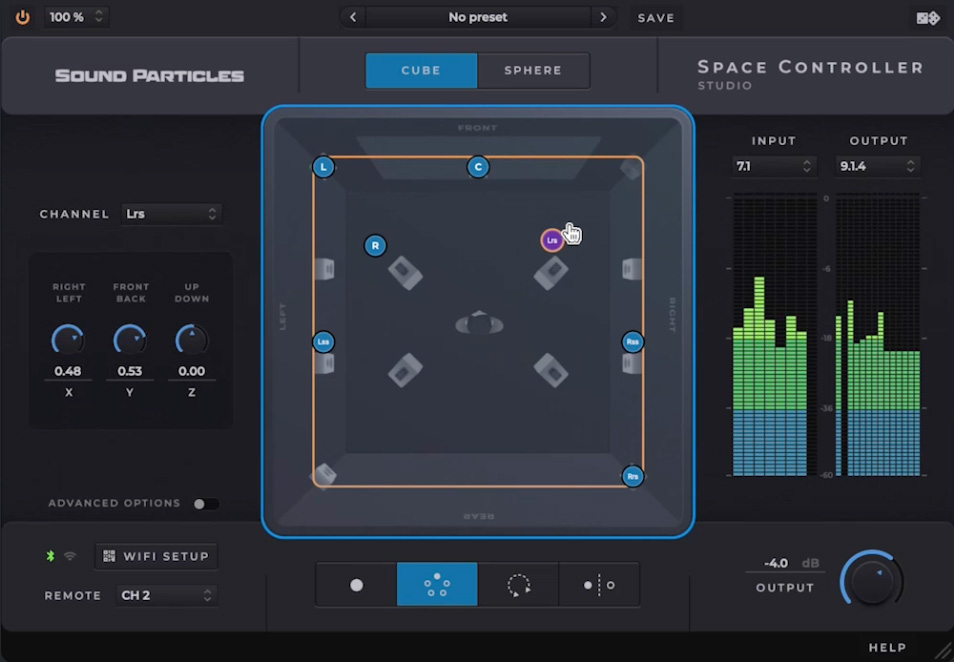
Task: Switch to Cube mode
Action: point(421,71)
